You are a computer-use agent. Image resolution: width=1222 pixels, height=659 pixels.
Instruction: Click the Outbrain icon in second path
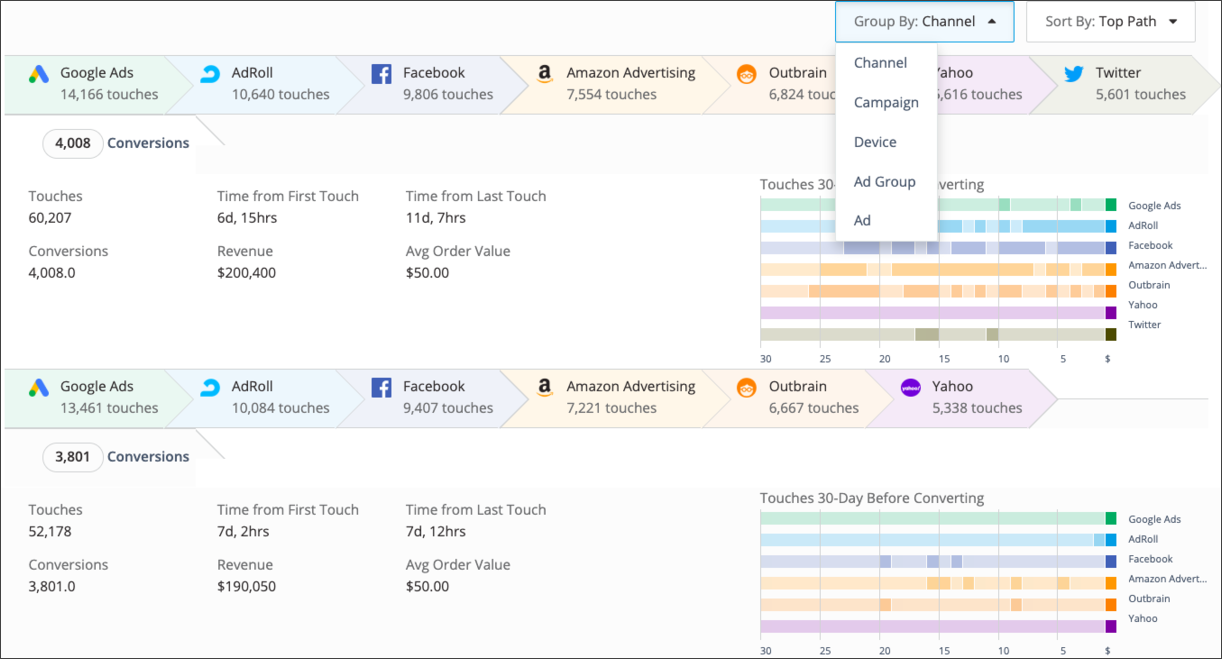pyautogui.click(x=746, y=388)
